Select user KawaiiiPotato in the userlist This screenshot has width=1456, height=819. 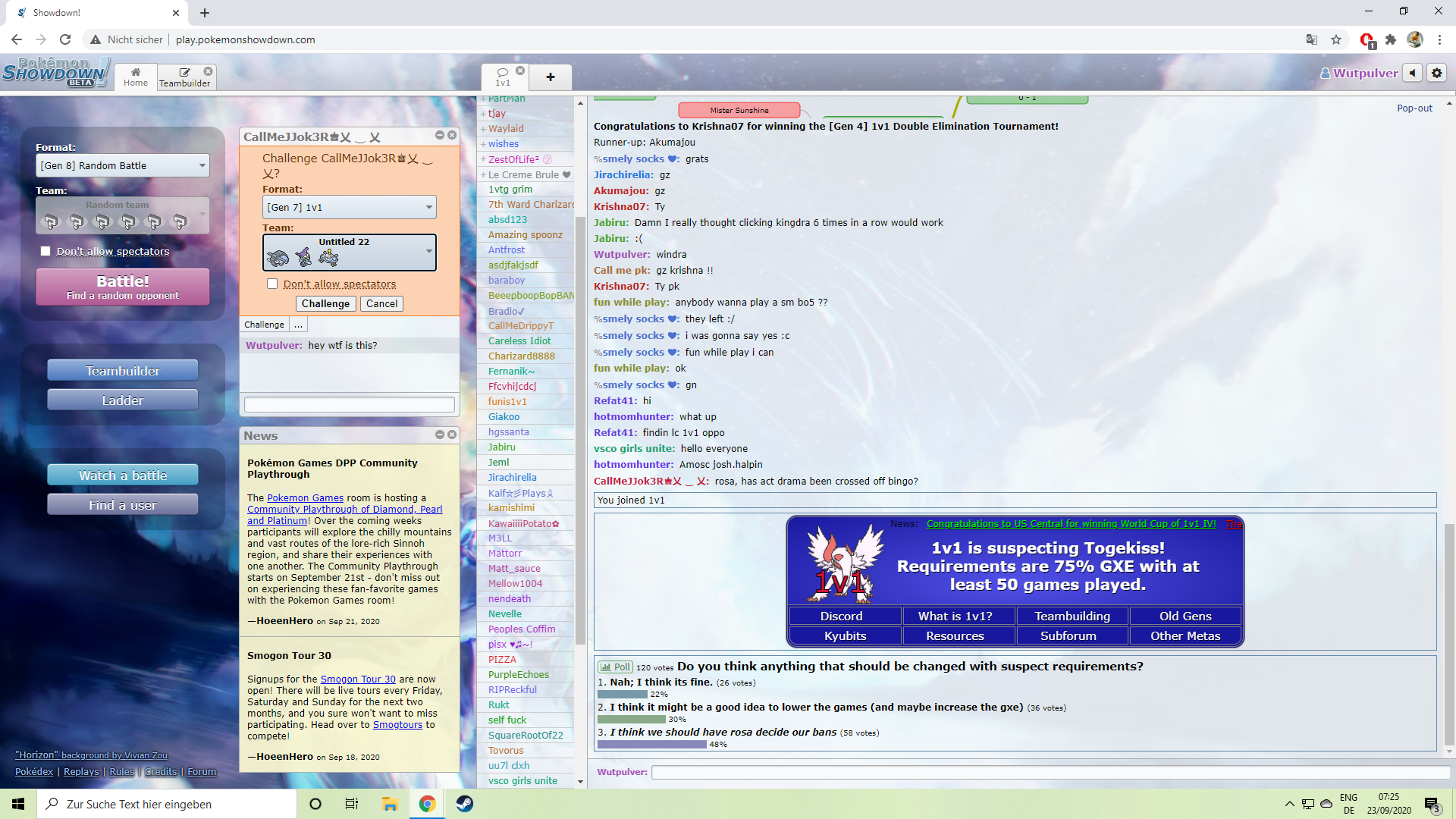pyautogui.click(x=526, y=523)
